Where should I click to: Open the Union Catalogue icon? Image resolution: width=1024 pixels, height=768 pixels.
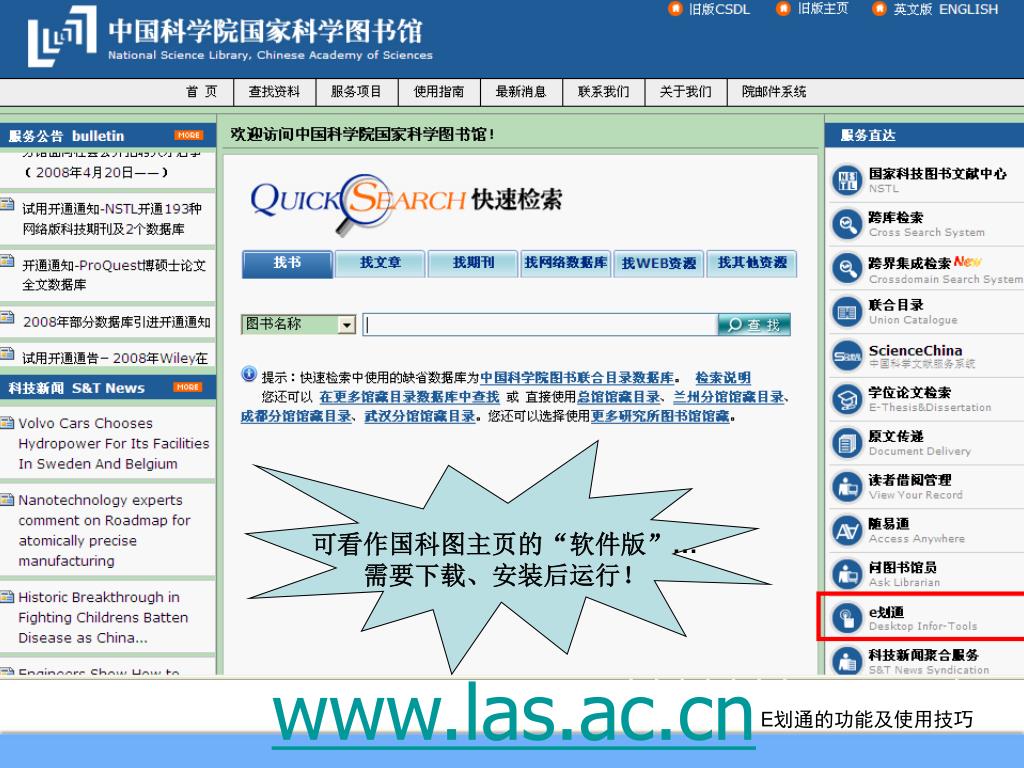[847, 312]
